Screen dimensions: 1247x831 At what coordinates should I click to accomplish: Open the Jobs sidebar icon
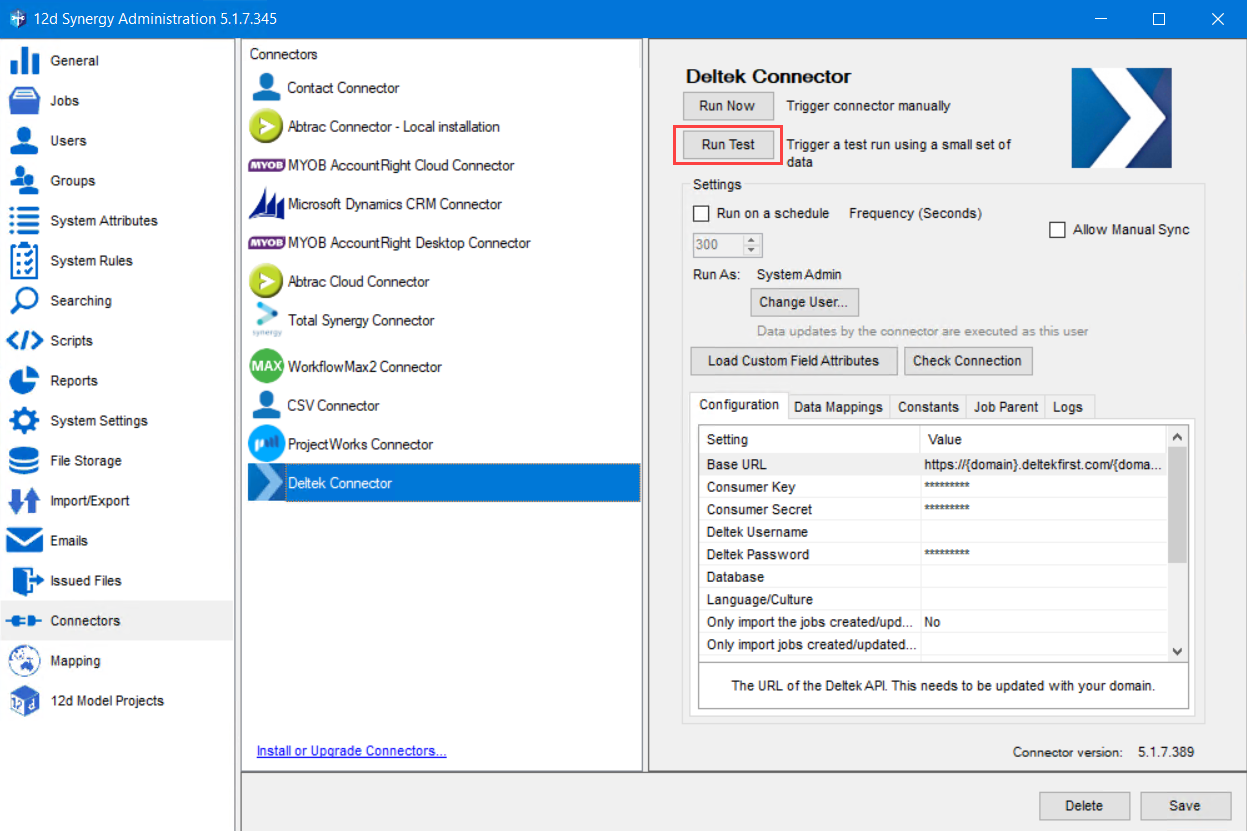[24, 100]
